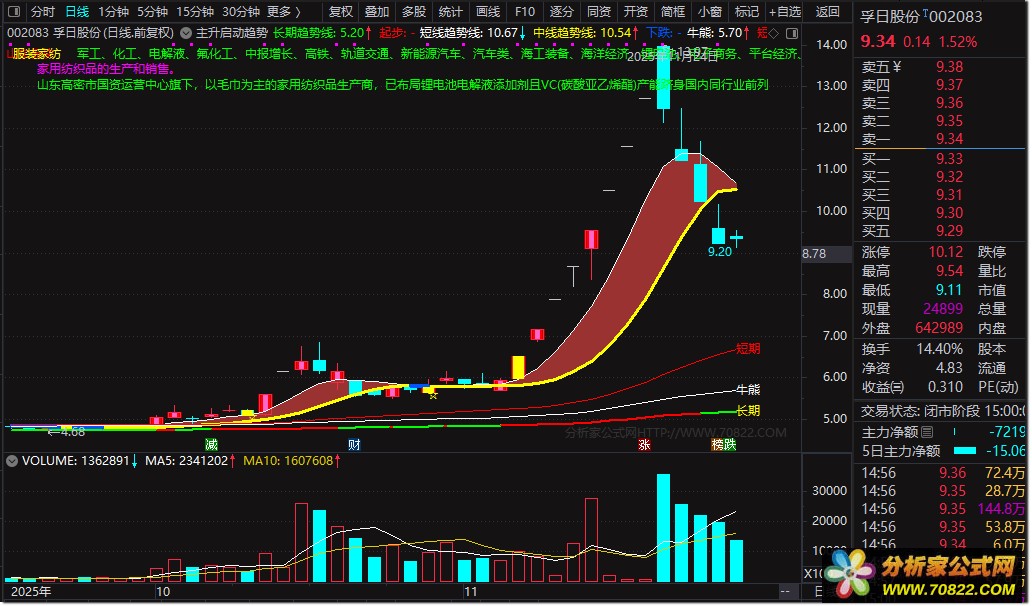
Task: Click the 减 event marker below chart
Action: pos(211,445)
